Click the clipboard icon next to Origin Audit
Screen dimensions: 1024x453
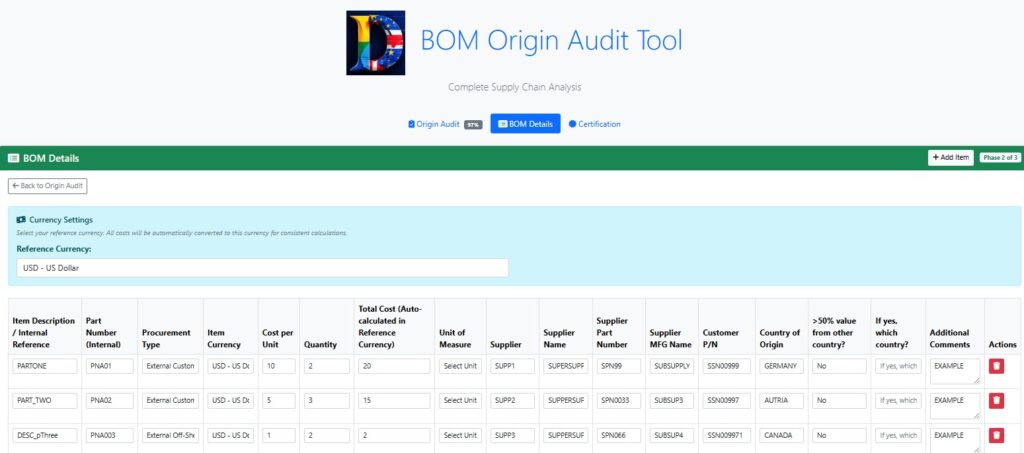[x=411, y=124]
